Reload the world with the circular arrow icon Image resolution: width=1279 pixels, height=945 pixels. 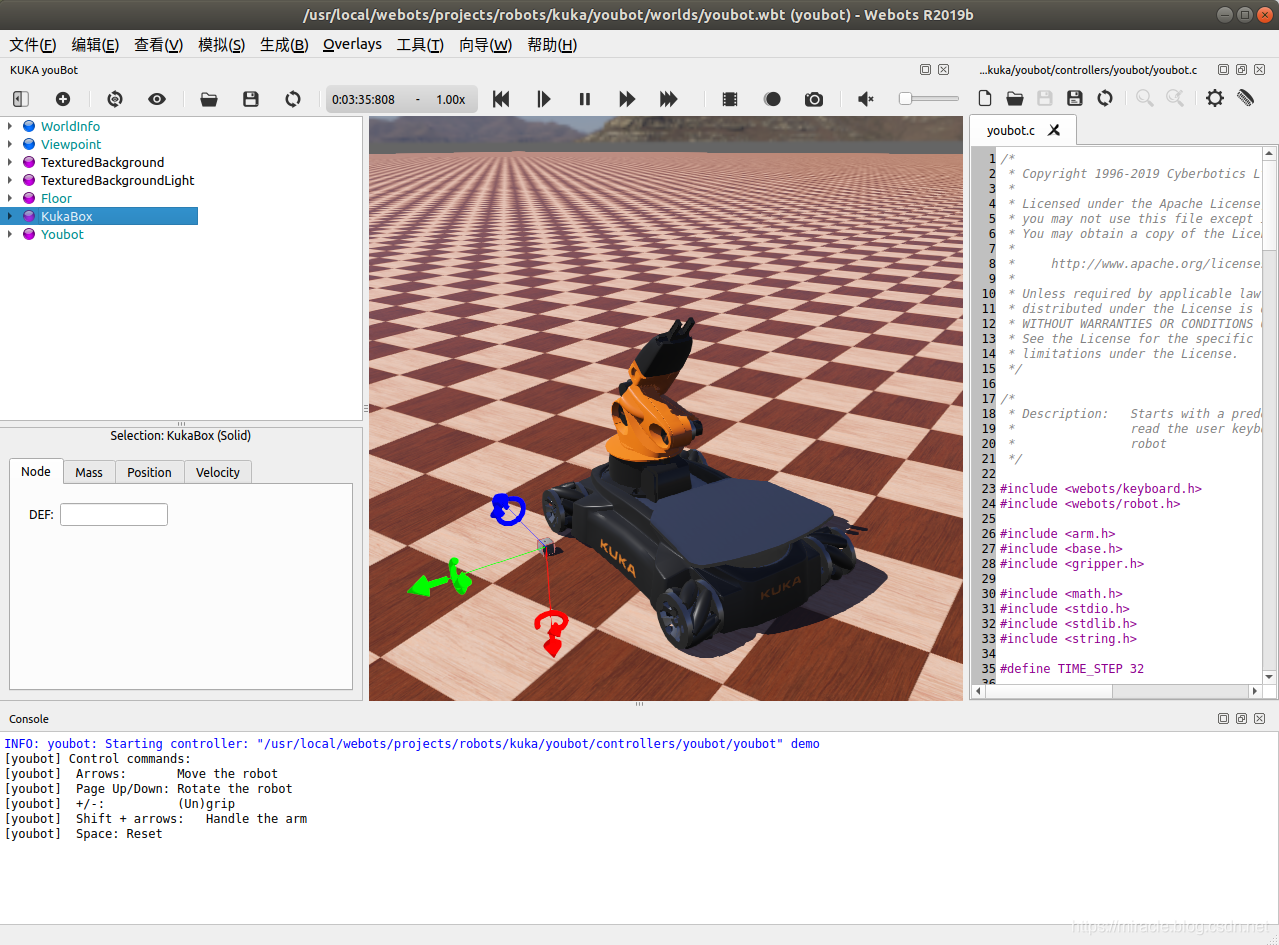293,99
